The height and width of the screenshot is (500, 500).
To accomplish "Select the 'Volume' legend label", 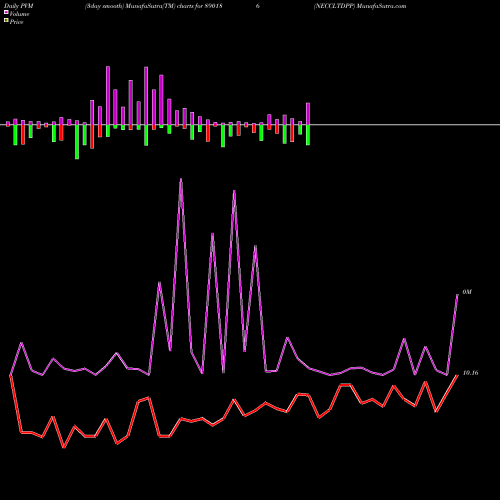I will point(19,14).
